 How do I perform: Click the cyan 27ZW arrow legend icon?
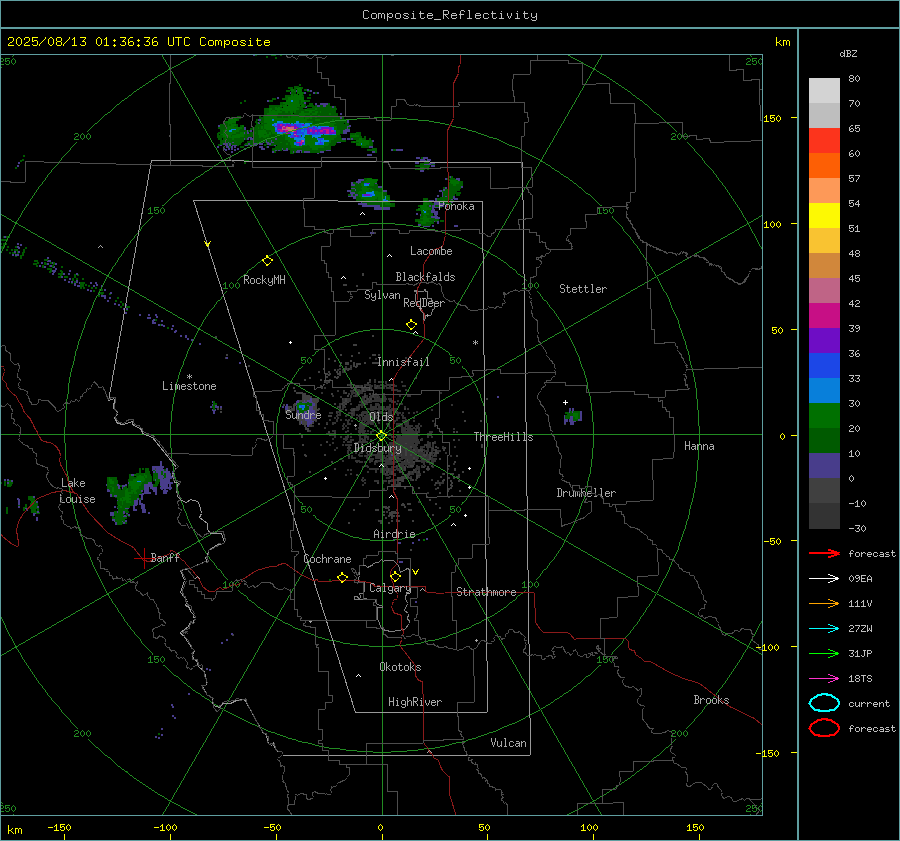[x=824, y=629]
